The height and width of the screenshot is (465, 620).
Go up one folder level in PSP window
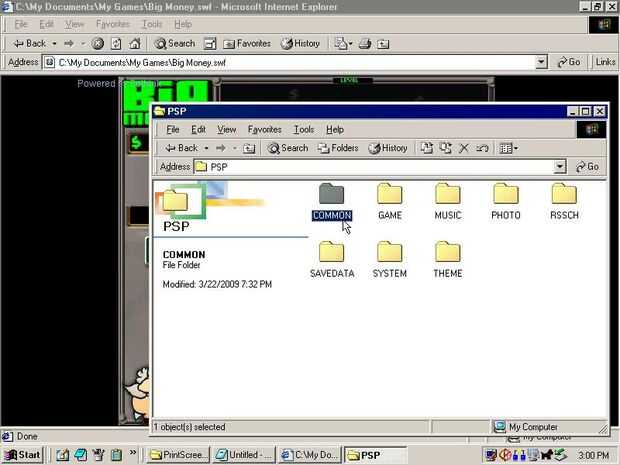point(249,149)
